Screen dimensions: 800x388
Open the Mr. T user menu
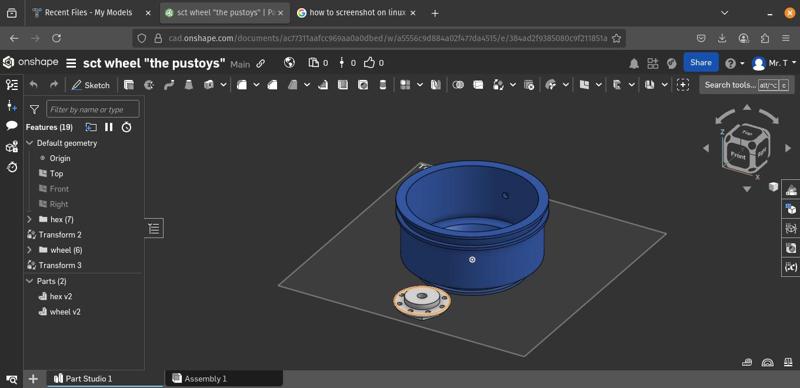click(x=773, y=63)
